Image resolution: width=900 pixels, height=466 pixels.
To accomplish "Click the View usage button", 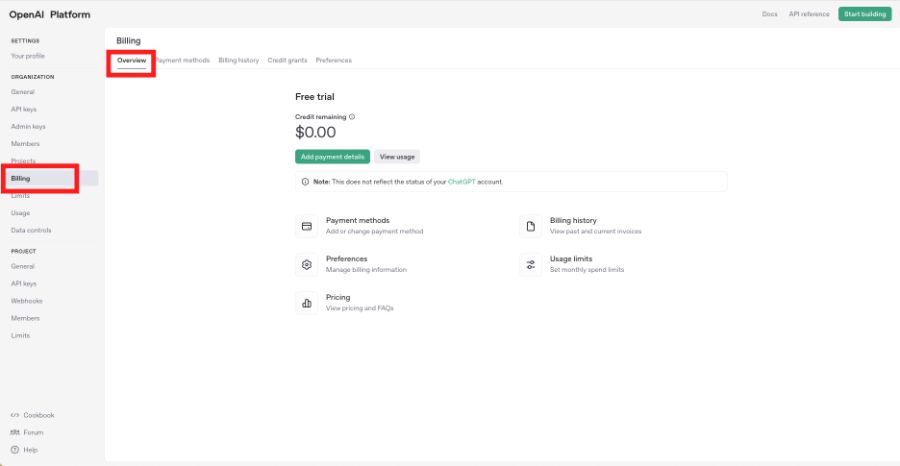I will pyautogui.click(x=397, y=157).
